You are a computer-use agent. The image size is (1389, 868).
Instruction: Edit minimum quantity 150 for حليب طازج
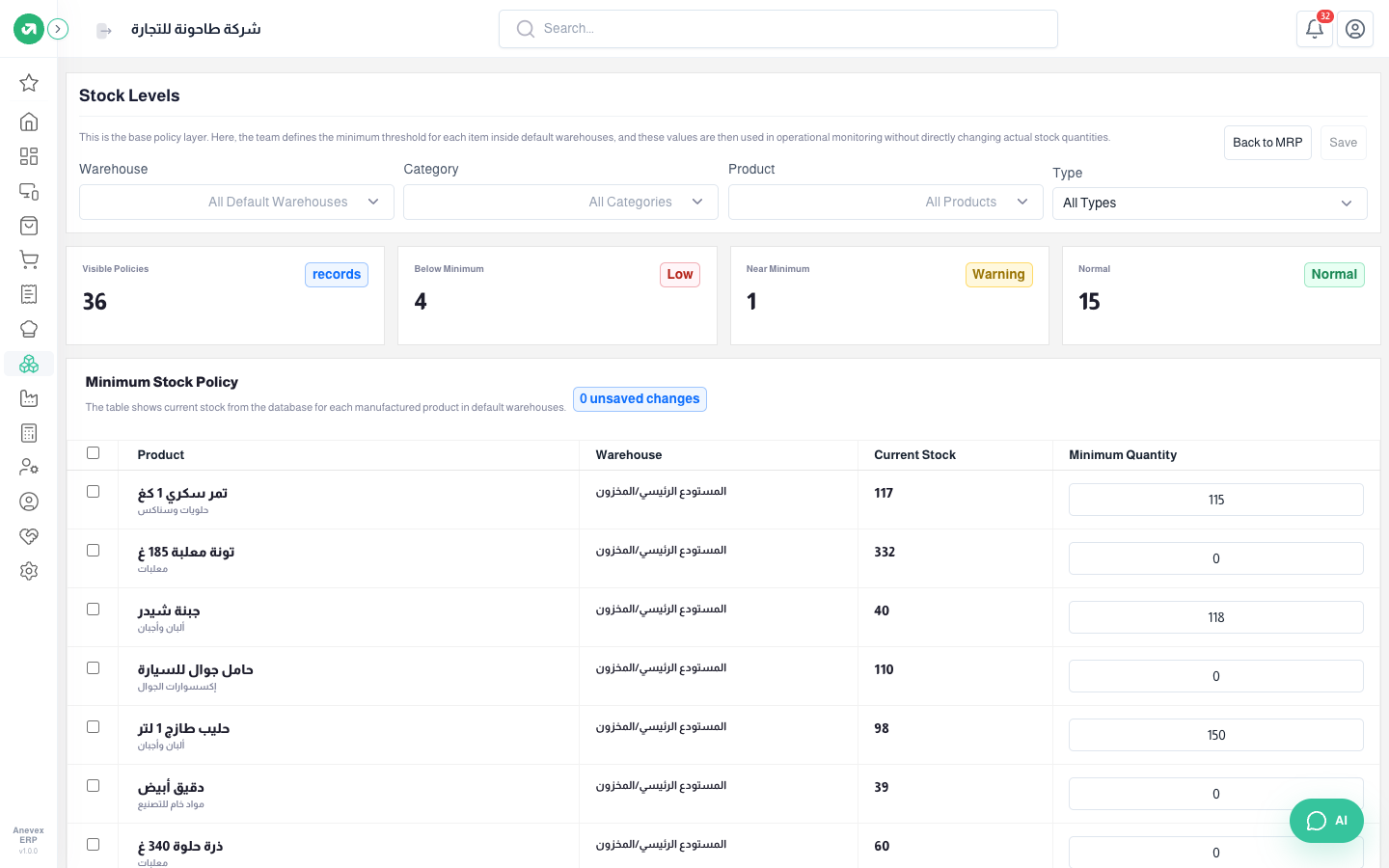1215,735
